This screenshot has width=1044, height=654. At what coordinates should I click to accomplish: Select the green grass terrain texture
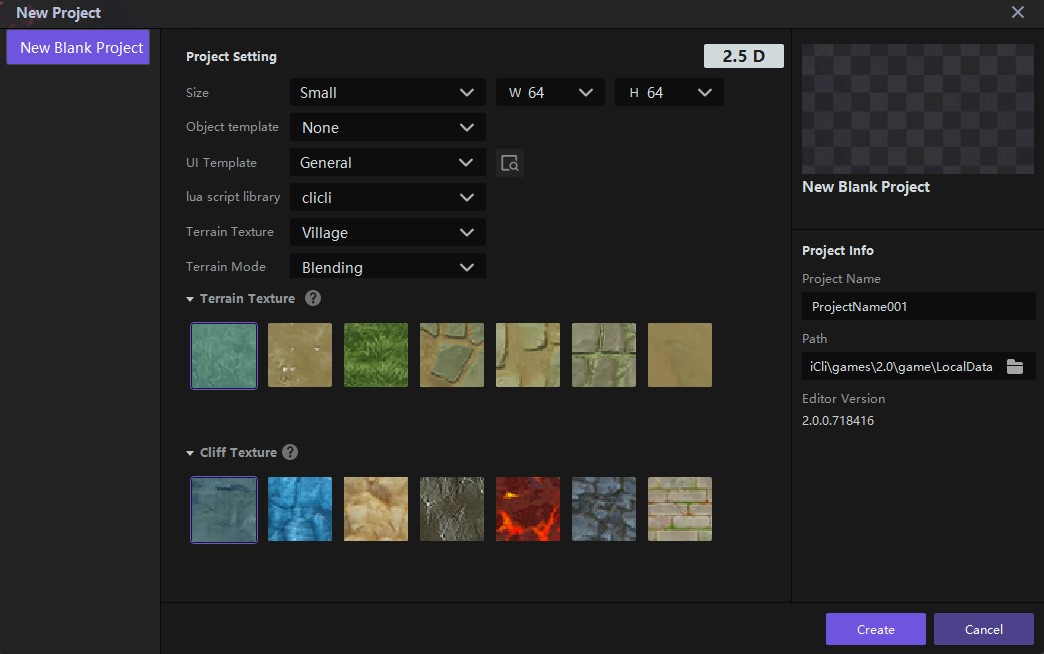tap(376, 355)
